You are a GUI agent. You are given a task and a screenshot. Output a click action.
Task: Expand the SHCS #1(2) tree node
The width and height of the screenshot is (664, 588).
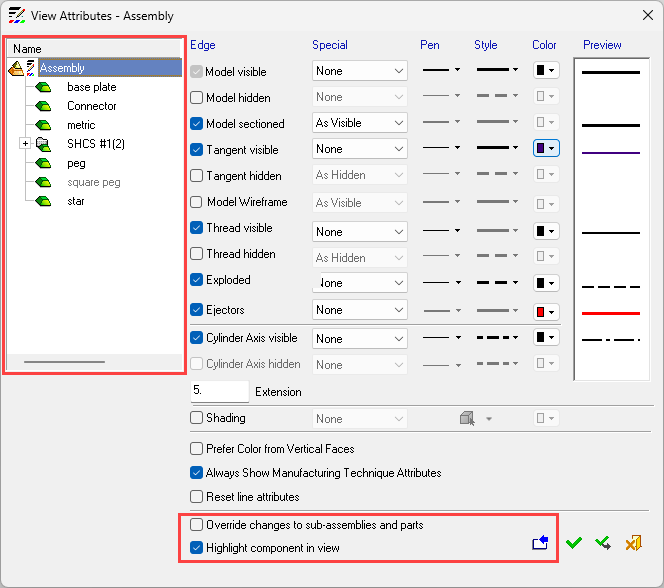point(25,144)
